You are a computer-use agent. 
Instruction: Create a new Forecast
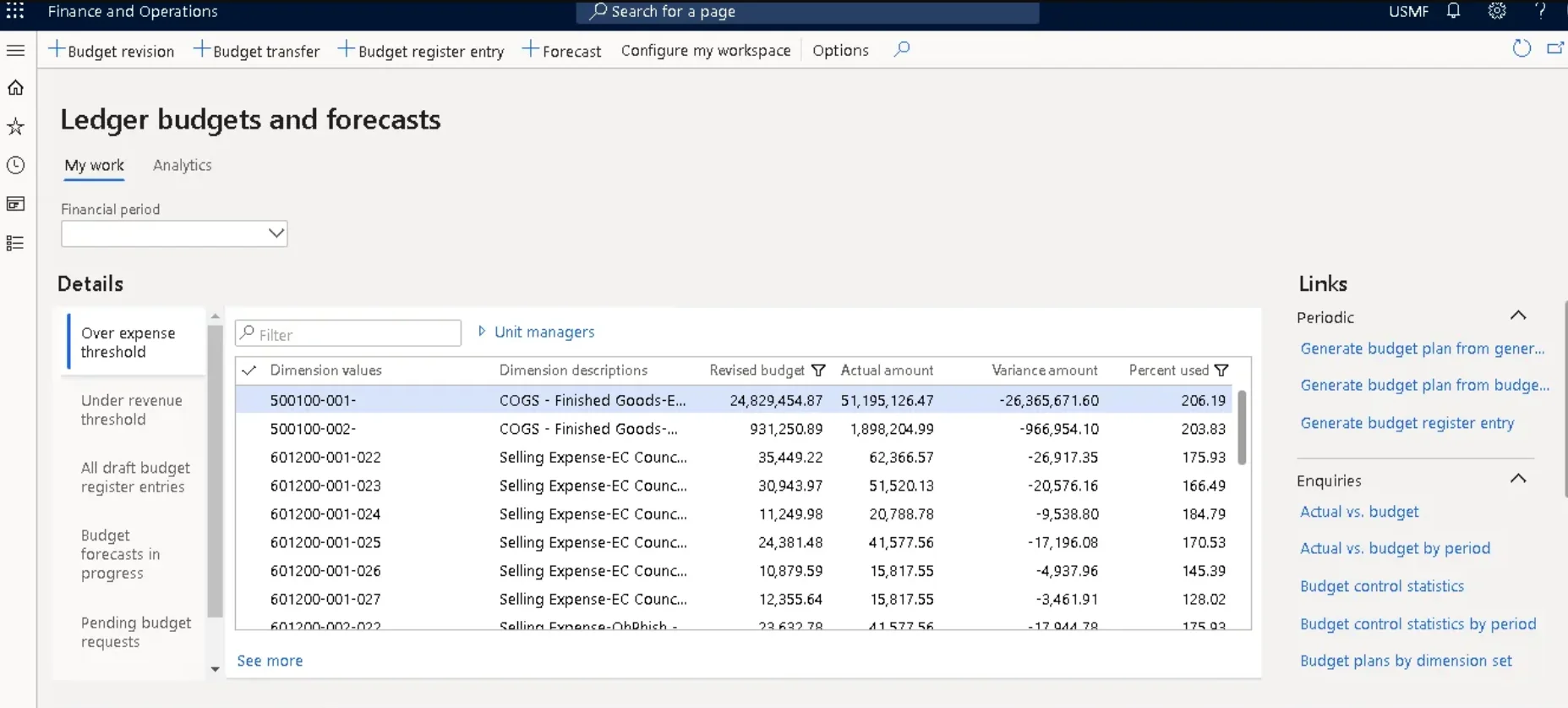click(561, 50)
